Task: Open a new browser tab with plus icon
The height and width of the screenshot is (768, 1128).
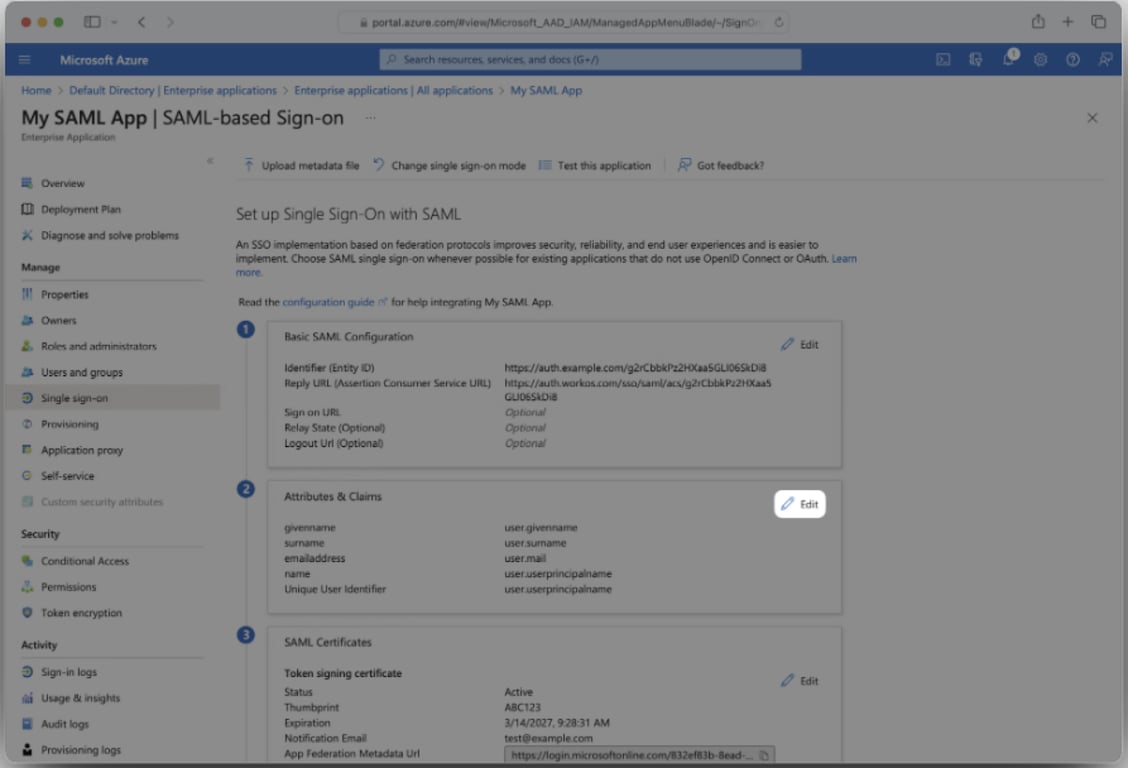Action: pyautogui.click(x=1068, y=22)
